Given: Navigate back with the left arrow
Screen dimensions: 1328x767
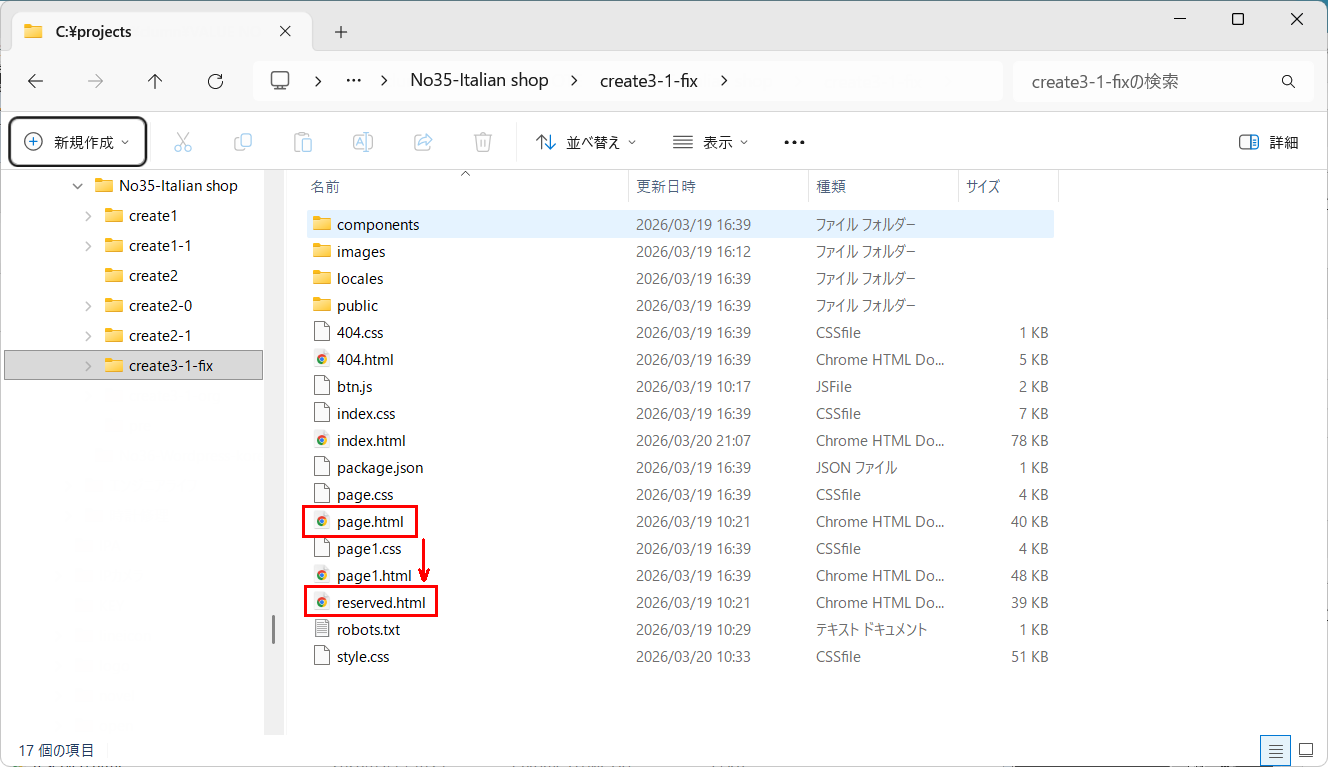Looking at the screenshot, I should click(36, 81).
